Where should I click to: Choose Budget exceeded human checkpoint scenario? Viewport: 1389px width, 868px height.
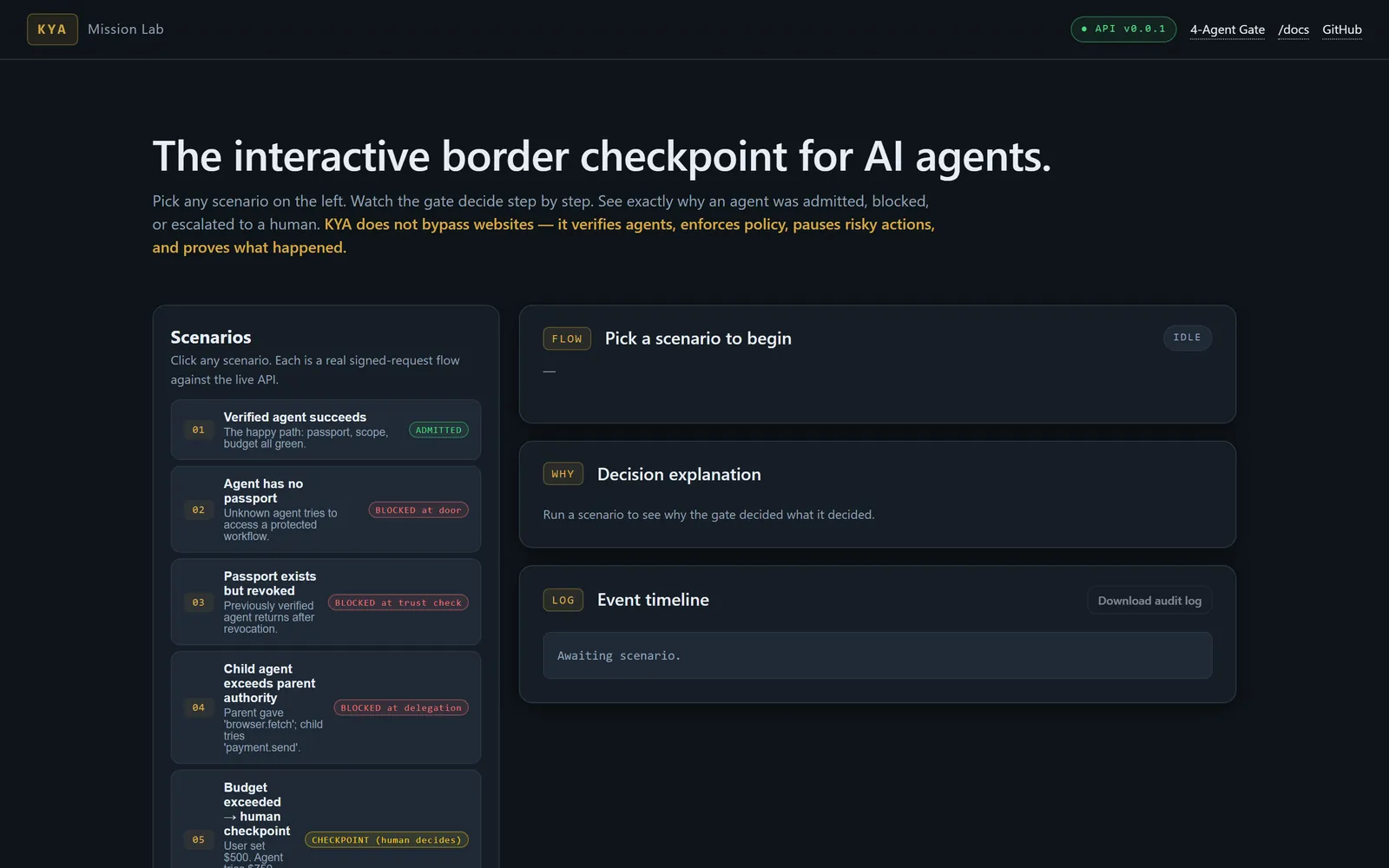coord(326,819)
